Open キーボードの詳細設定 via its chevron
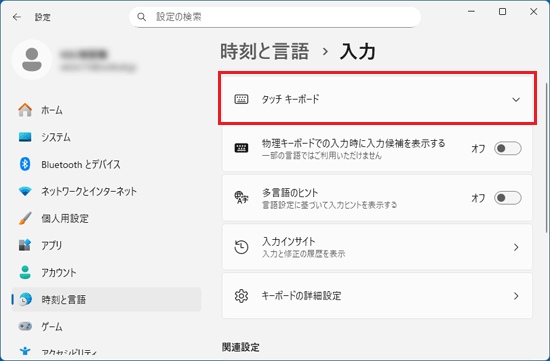The width and height of the screenshot is (550, 361). pos(516,296)
